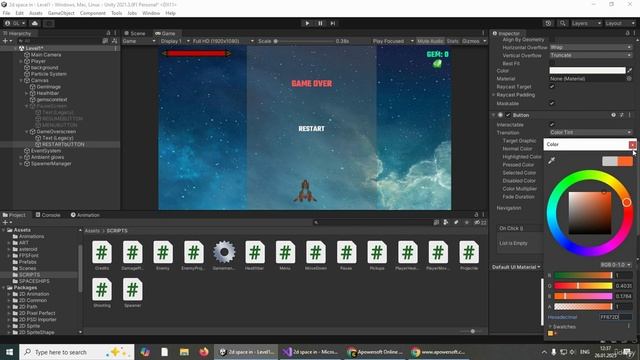The image size is (640, 360).
Task: Select the EventSystem object in the Hierarchy
Action: 46,151
